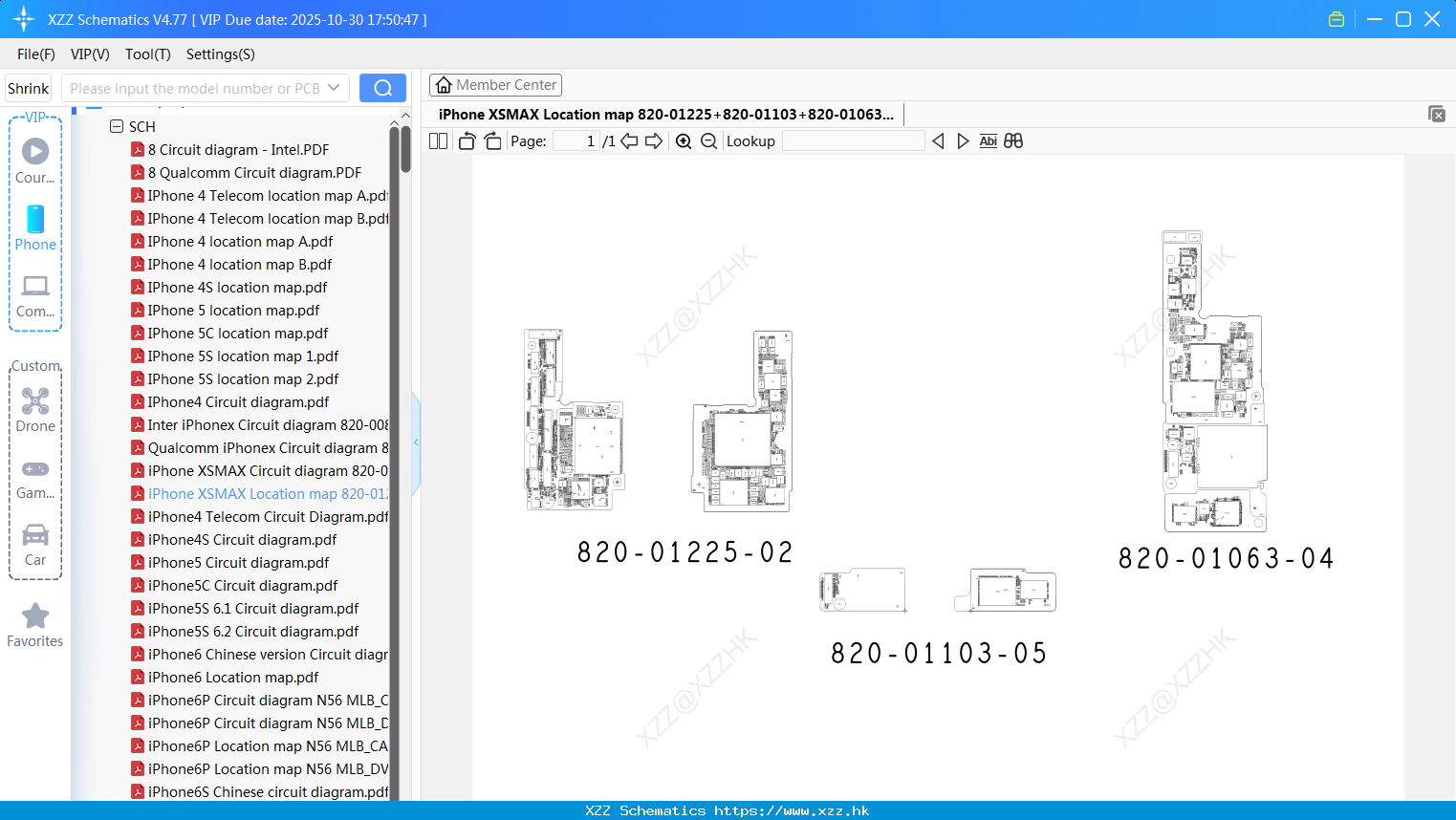Find previous lookup result

click(x=938, y=141)
